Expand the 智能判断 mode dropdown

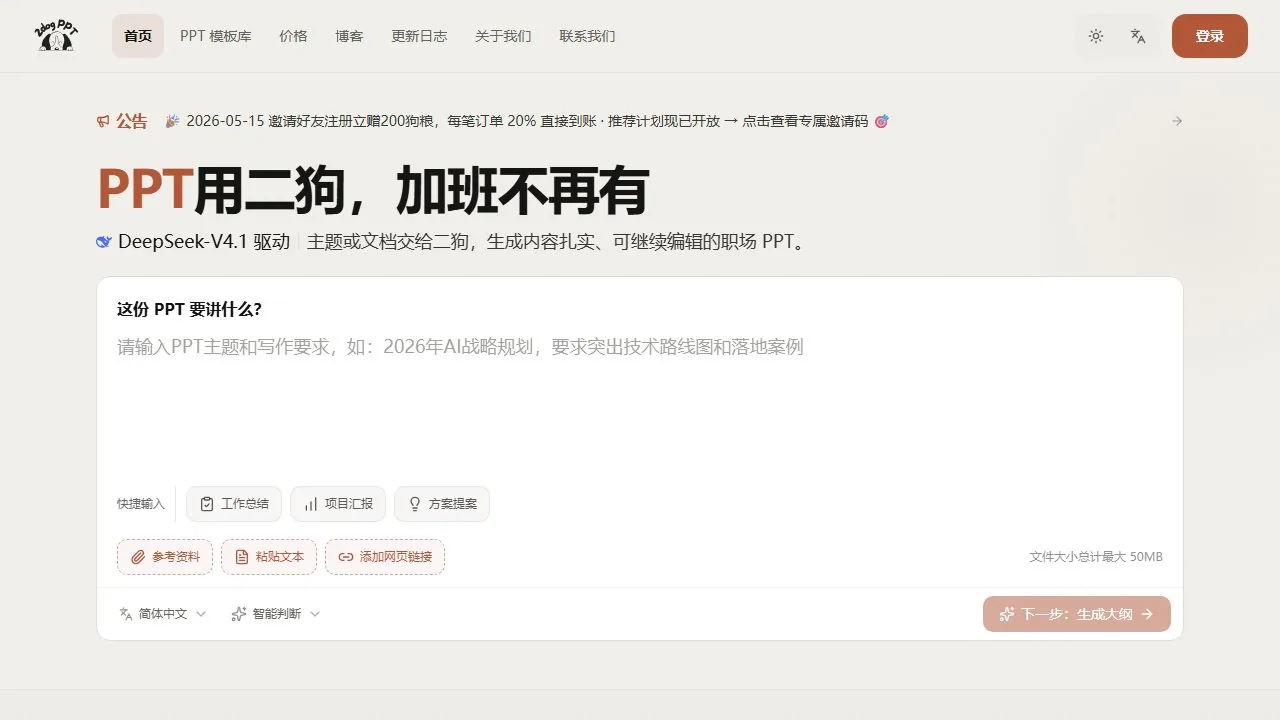click(276, 614)
